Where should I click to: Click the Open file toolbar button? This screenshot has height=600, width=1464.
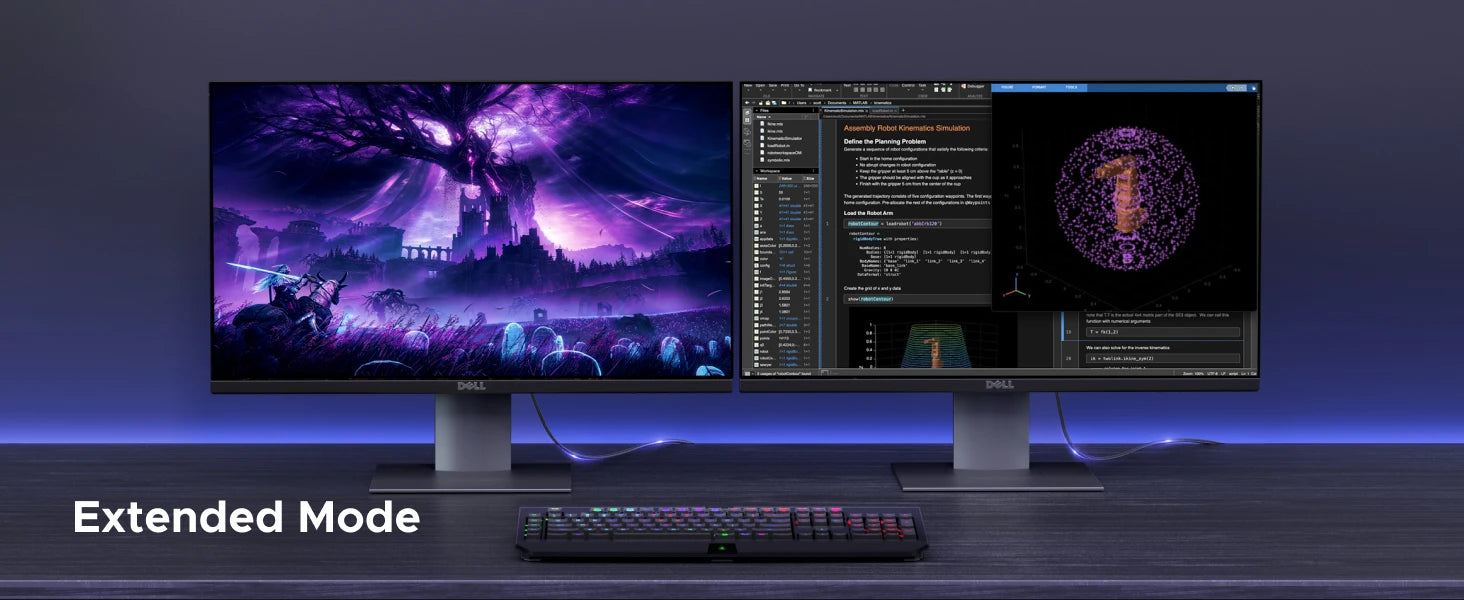(760, 88)
